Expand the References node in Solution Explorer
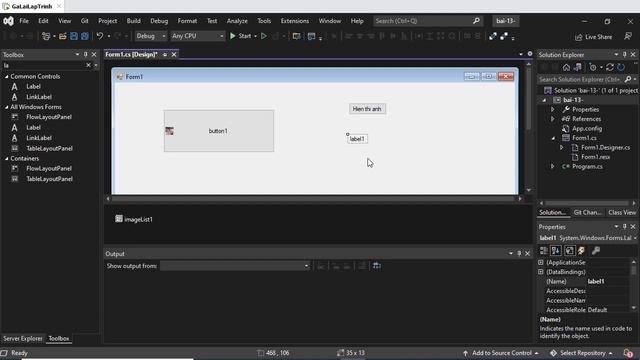The image size is (640, 360). [x=553, y=119]
